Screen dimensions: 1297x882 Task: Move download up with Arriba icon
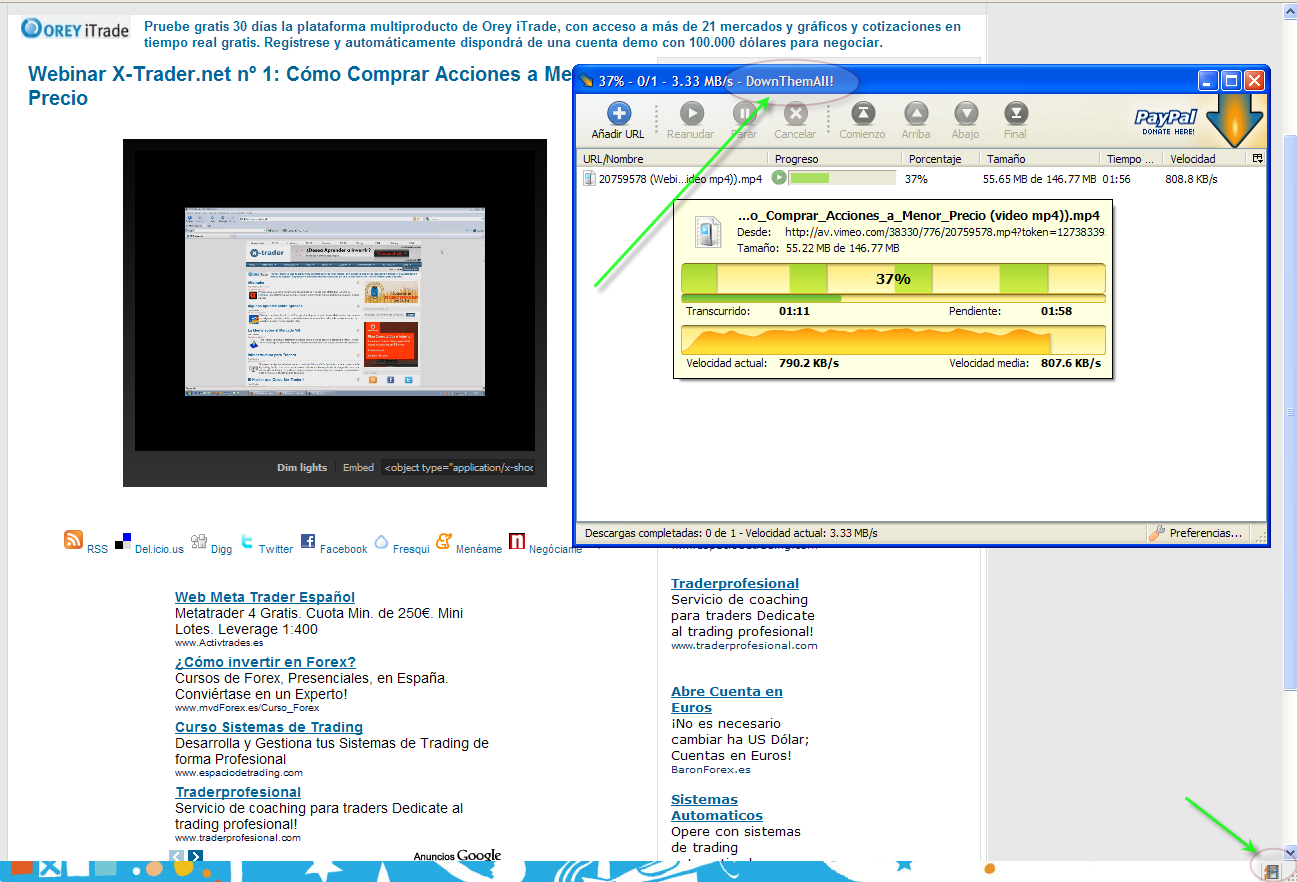(916, 113)
